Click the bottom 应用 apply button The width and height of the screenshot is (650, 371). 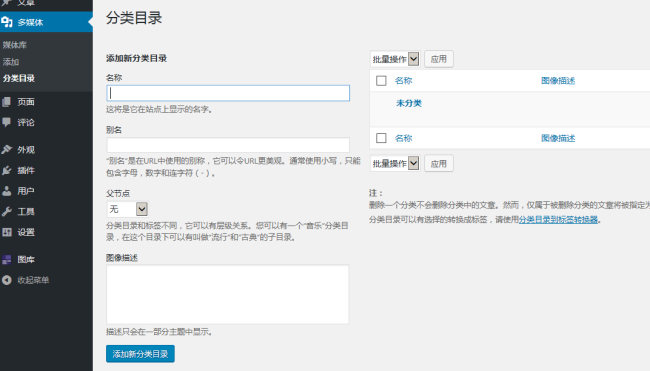(x=439, y=164)
